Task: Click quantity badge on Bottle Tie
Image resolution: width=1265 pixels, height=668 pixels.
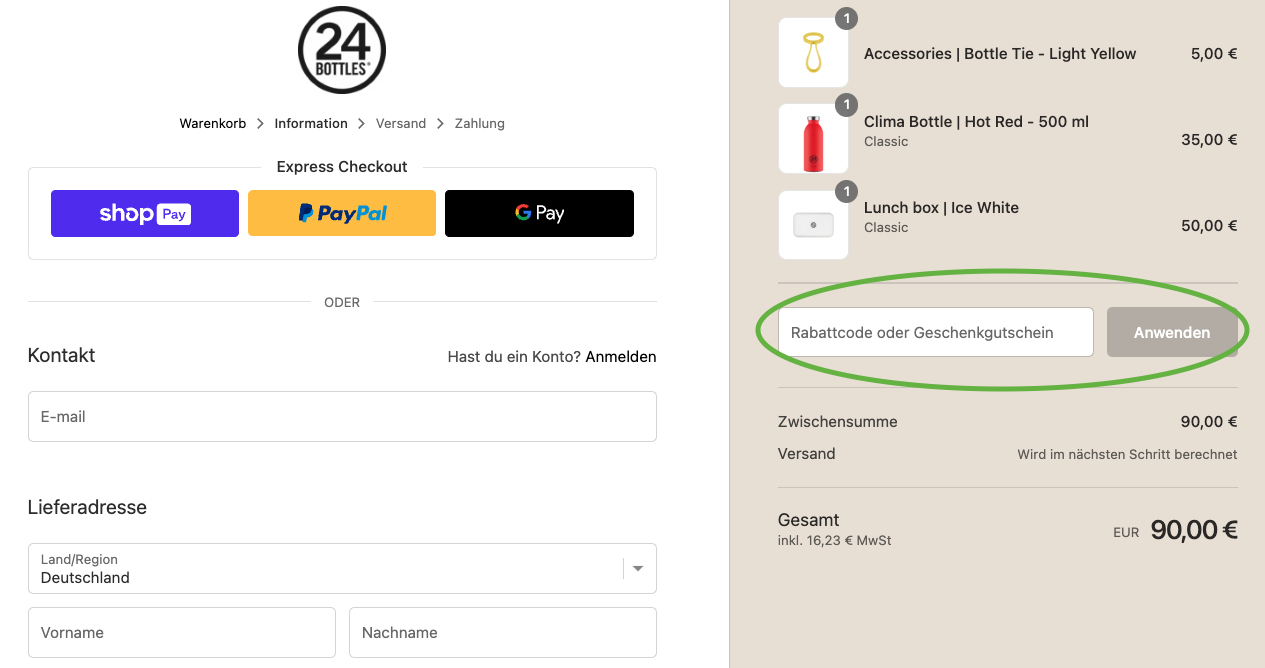Action: 846,19
